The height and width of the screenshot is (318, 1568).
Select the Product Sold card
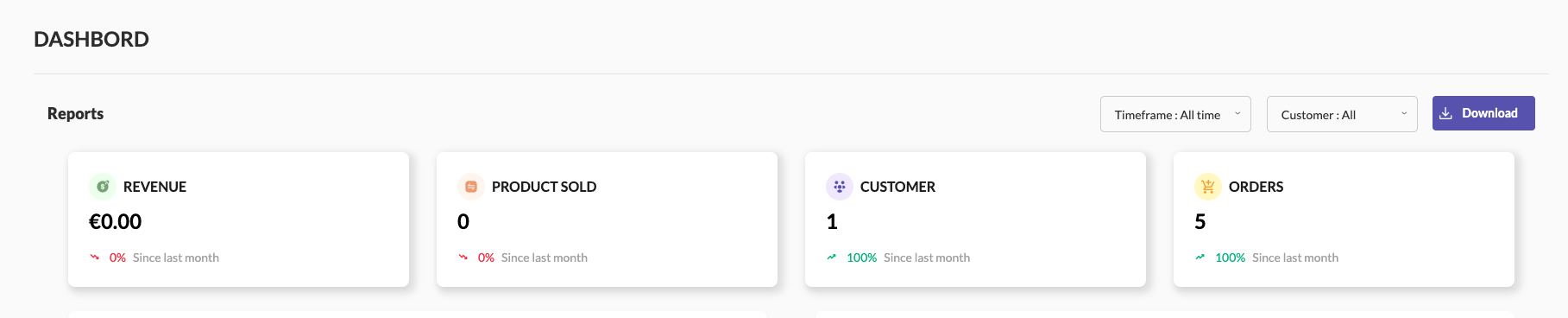[607, 219]
